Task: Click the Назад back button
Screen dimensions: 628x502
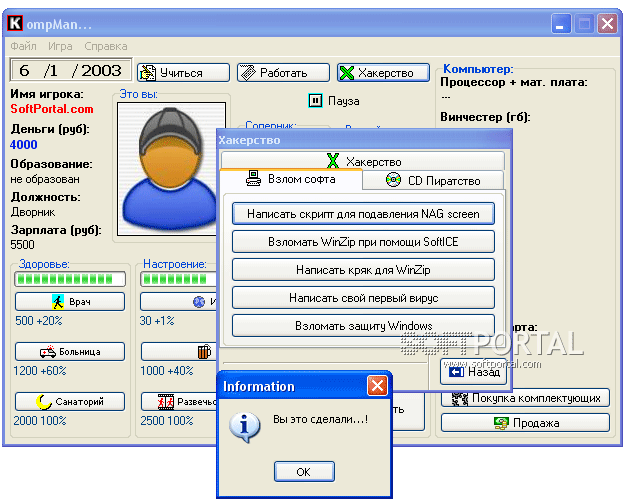Action: tap(473, 372)
